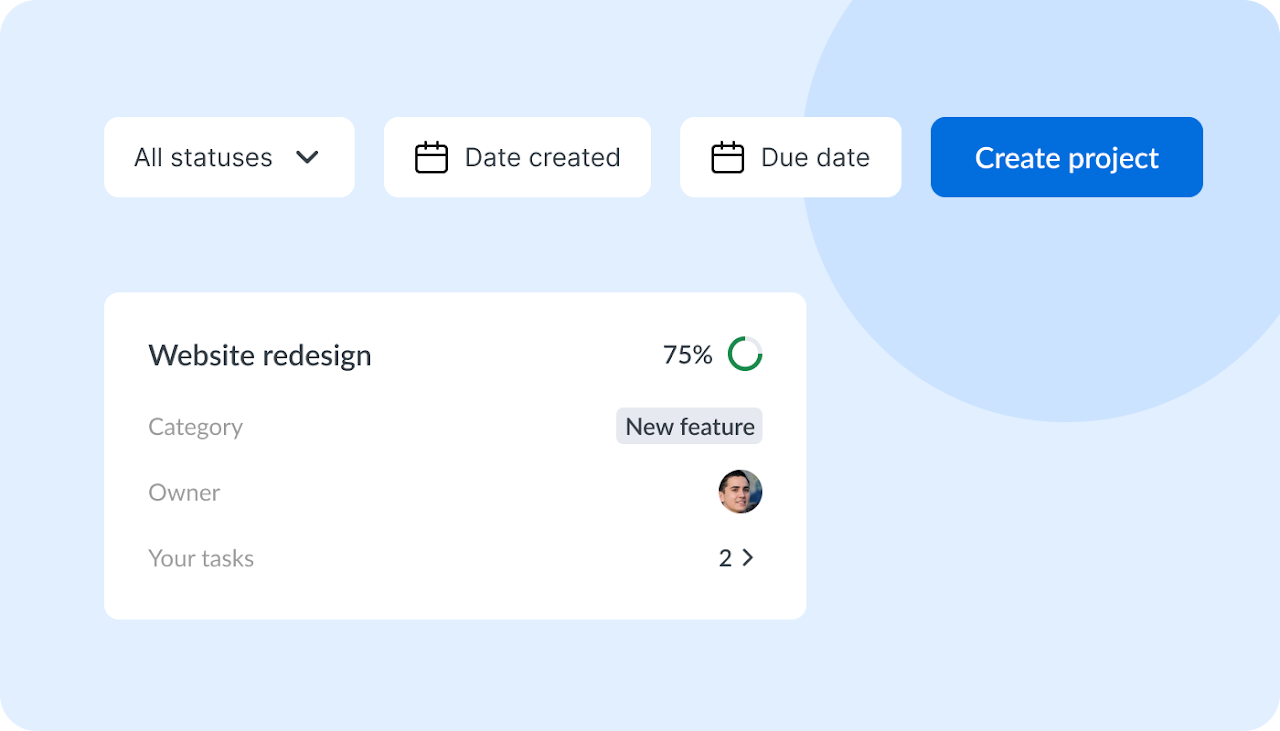The height and width of the screenshot is (731, 1280).
Task: Click the 75% progress value
Action: coord(688,355)
